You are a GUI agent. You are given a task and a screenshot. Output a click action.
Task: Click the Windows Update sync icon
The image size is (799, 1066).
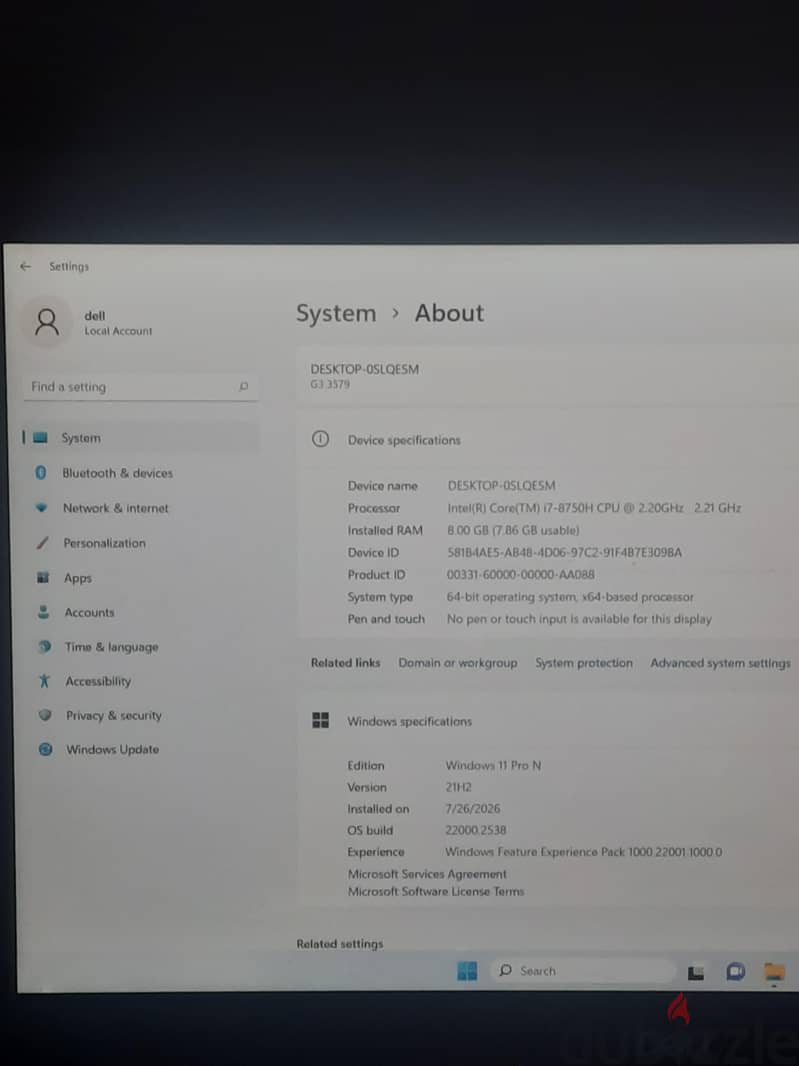click(x=46, y=749)
